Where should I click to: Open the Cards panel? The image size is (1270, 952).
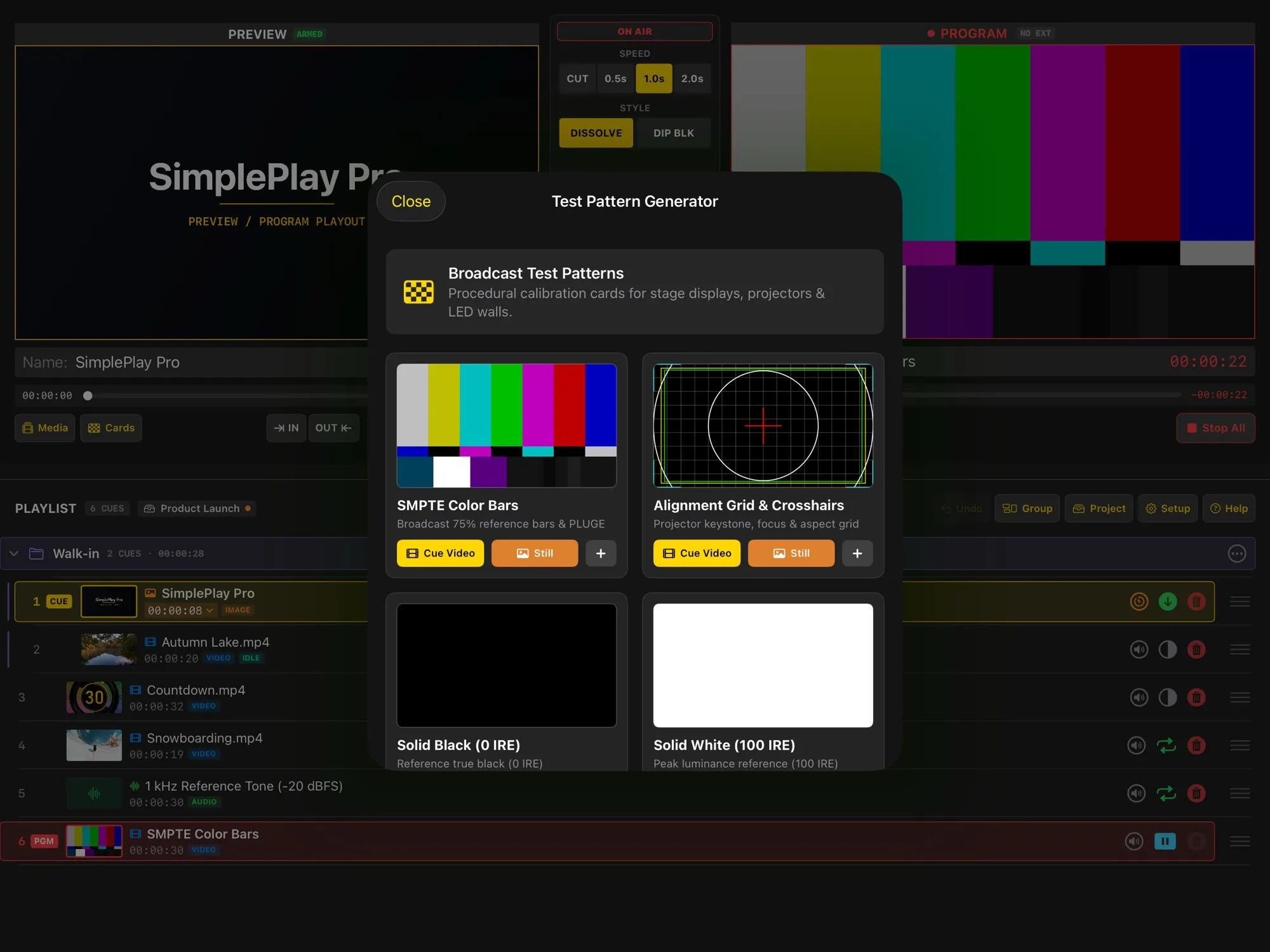111,428
